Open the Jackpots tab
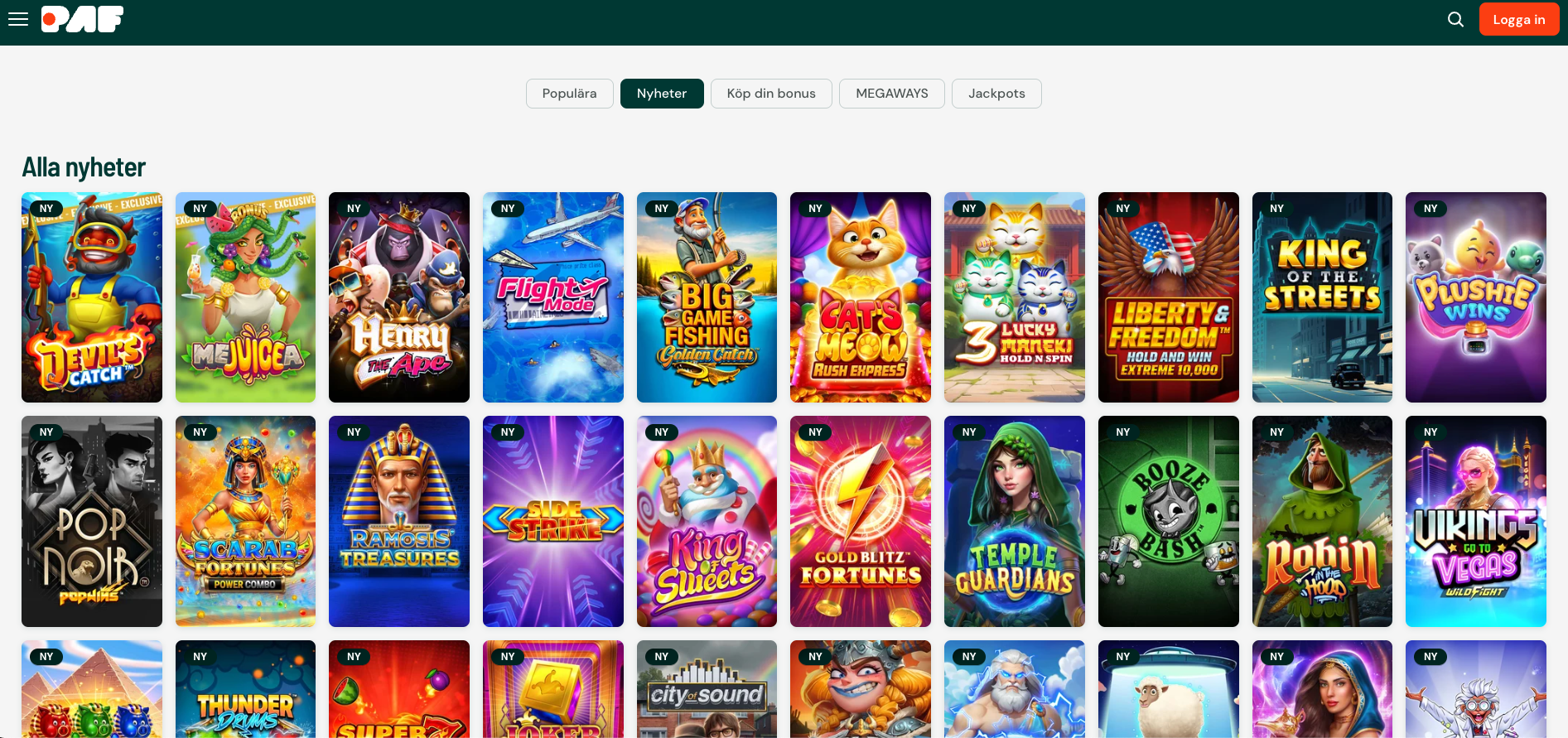Viewport: 1568px width, 738px height. (996, 94)
